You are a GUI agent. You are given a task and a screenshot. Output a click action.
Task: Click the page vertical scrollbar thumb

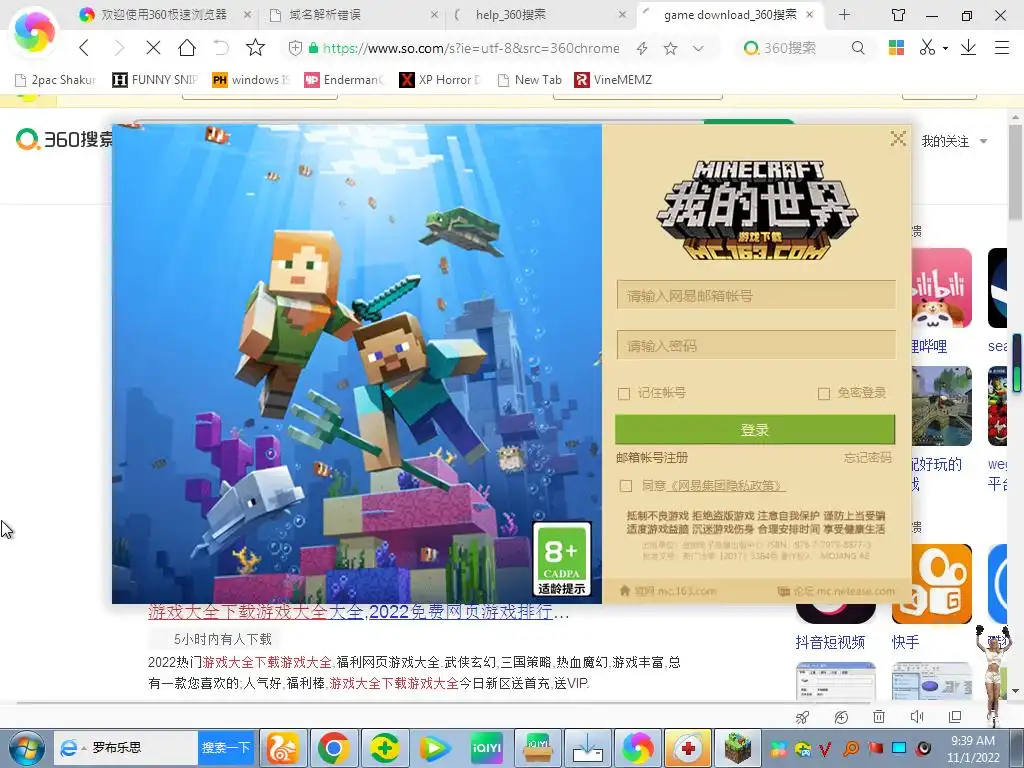click(1016, 172)
